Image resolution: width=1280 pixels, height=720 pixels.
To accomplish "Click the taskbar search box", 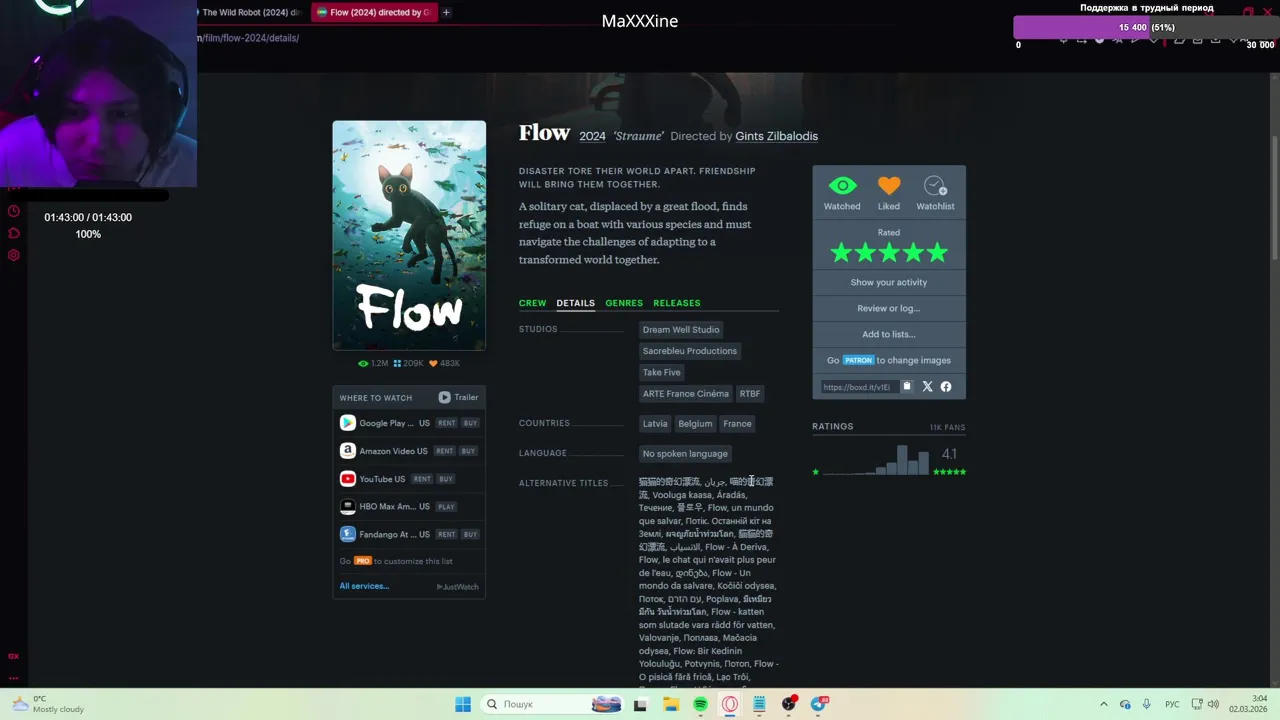I will tap(551, 704).
